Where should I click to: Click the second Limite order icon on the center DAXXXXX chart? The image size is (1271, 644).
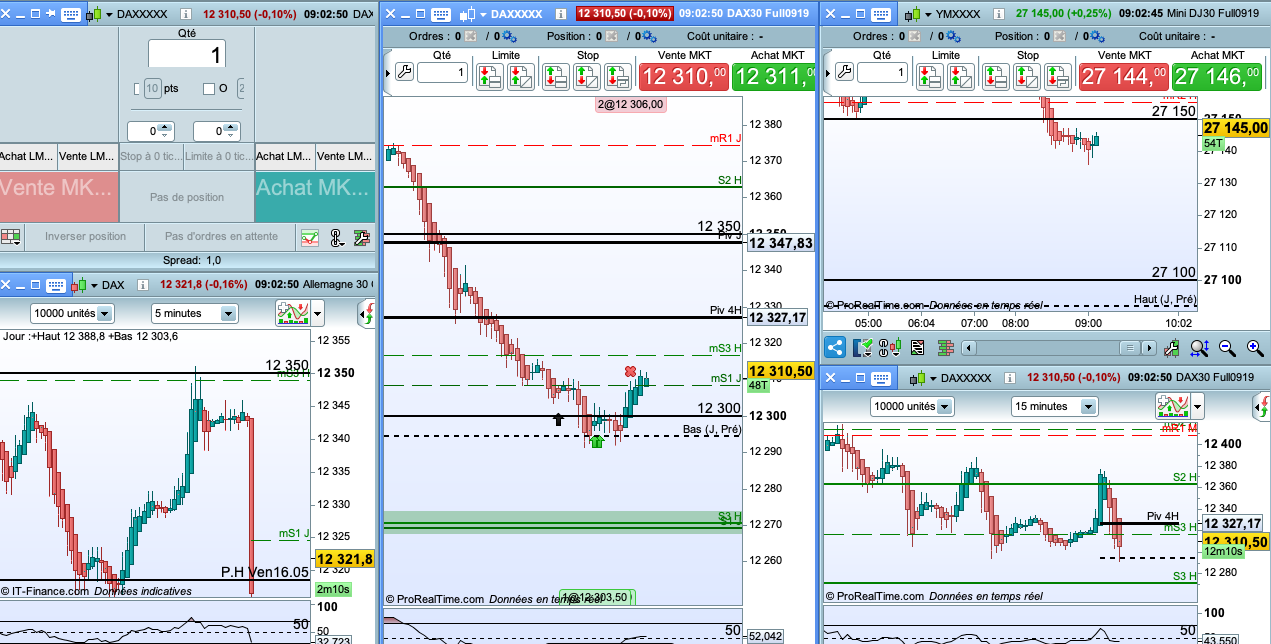pyautogui.click(x=520, y=76)
